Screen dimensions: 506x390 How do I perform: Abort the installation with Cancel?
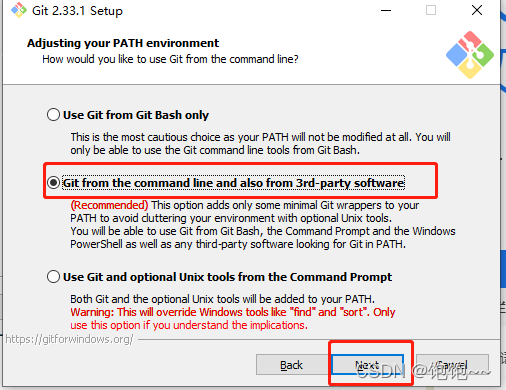452,365
